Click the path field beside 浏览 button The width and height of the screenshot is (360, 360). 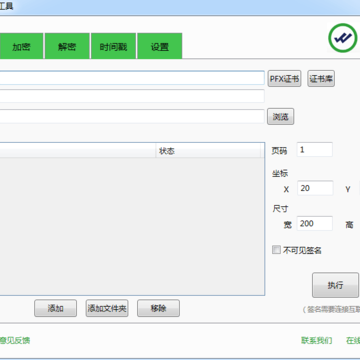click(132, 116)
